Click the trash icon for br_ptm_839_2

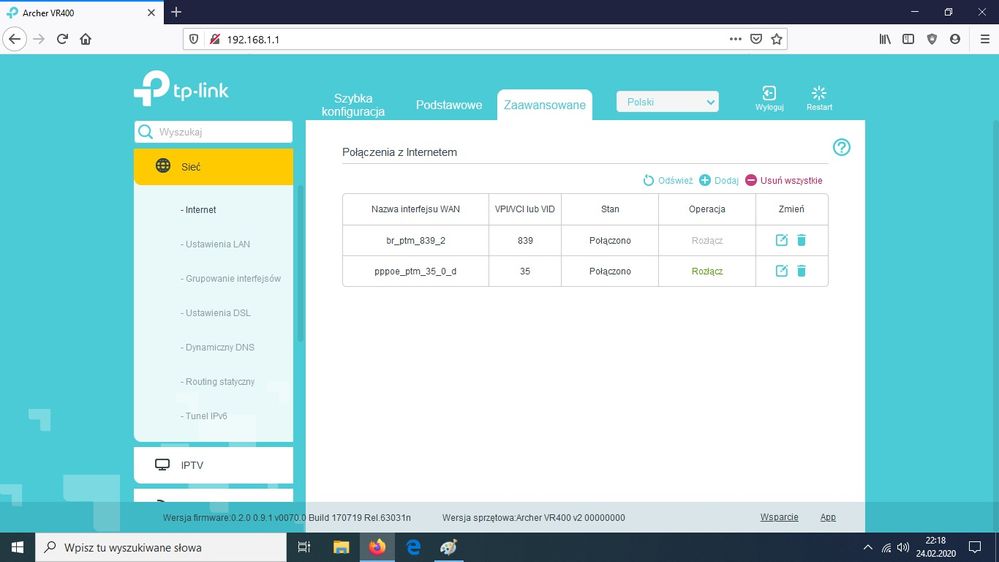801,241
